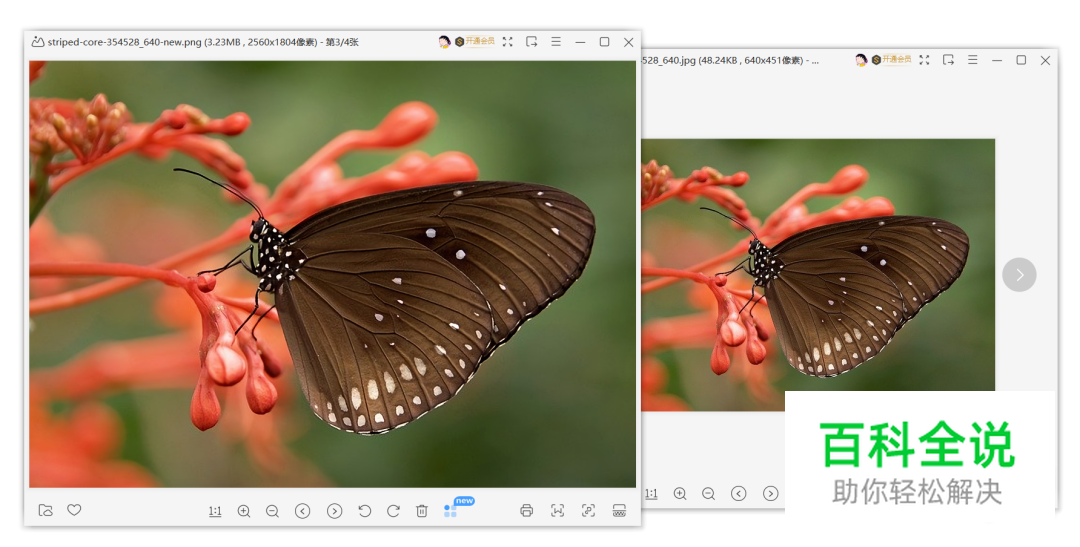Enter fullscreen in the PNG window title bar
1080x547 pixels.
click(x=508, y=42)
